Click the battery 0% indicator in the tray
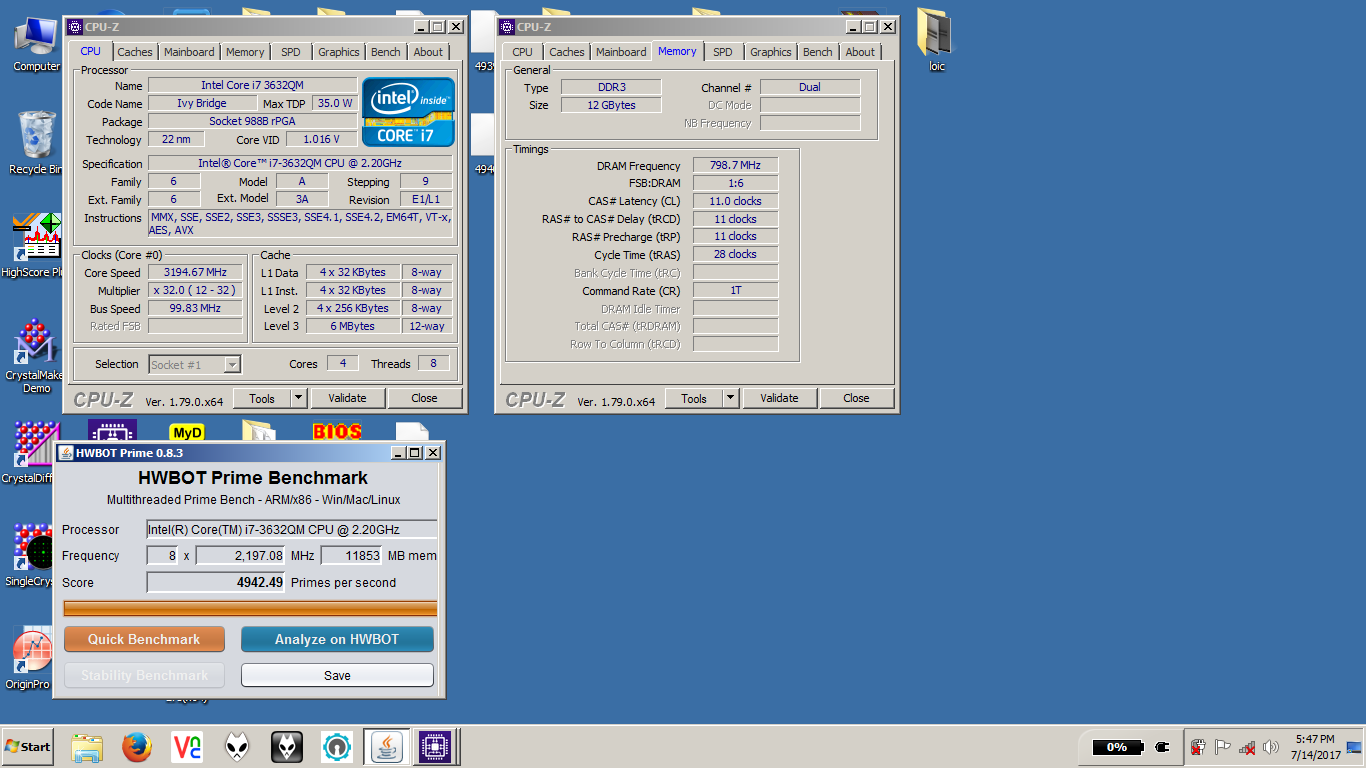 click(1118, 747)
